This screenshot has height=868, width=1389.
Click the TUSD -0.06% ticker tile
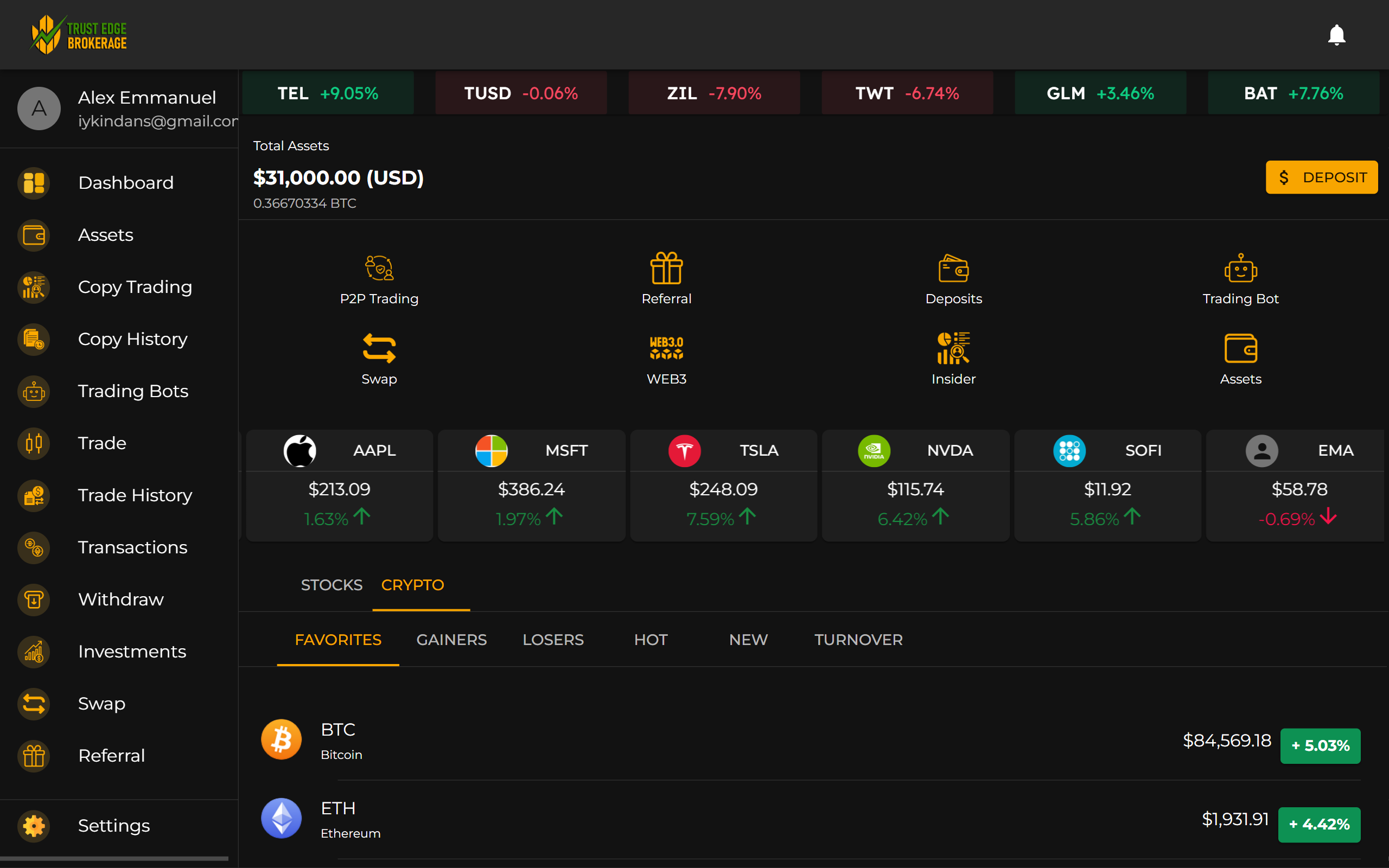coord(521,93)
